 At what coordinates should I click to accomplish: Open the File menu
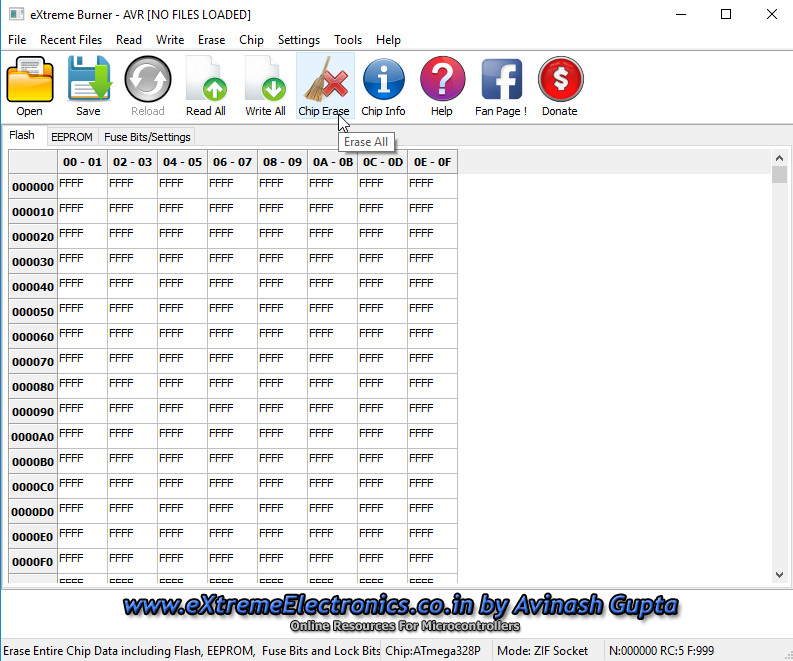tap(17, 40)
